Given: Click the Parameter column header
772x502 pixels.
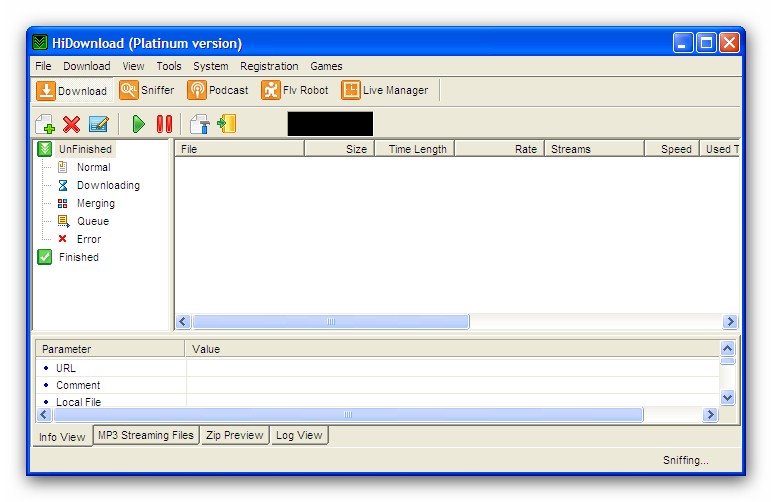Looking at the screenshot, I should coord(110,349).
